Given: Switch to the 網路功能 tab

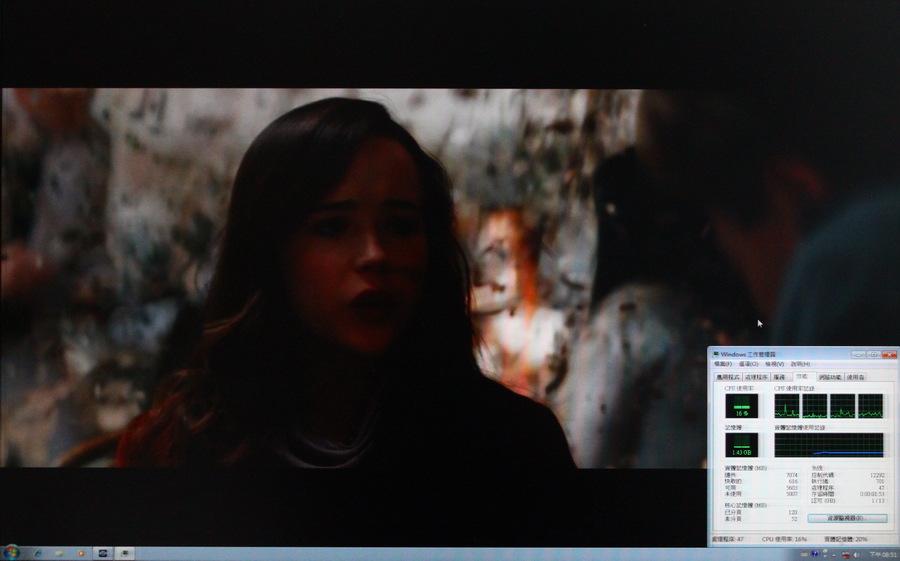Looking at the screenshot, I should [830, 377].
